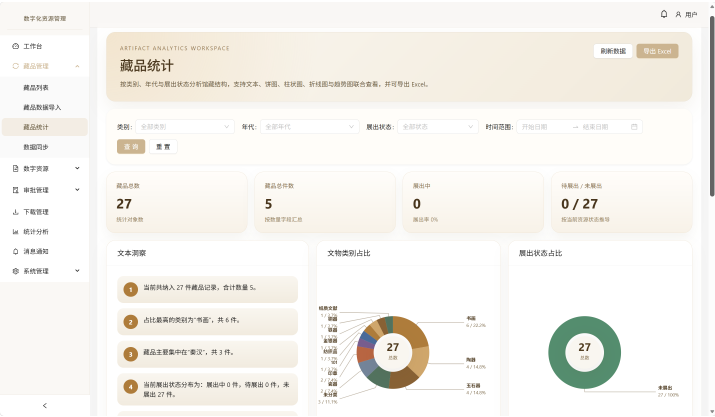Collapse the 藏品管理 submenu chevron

pos(77,66)
